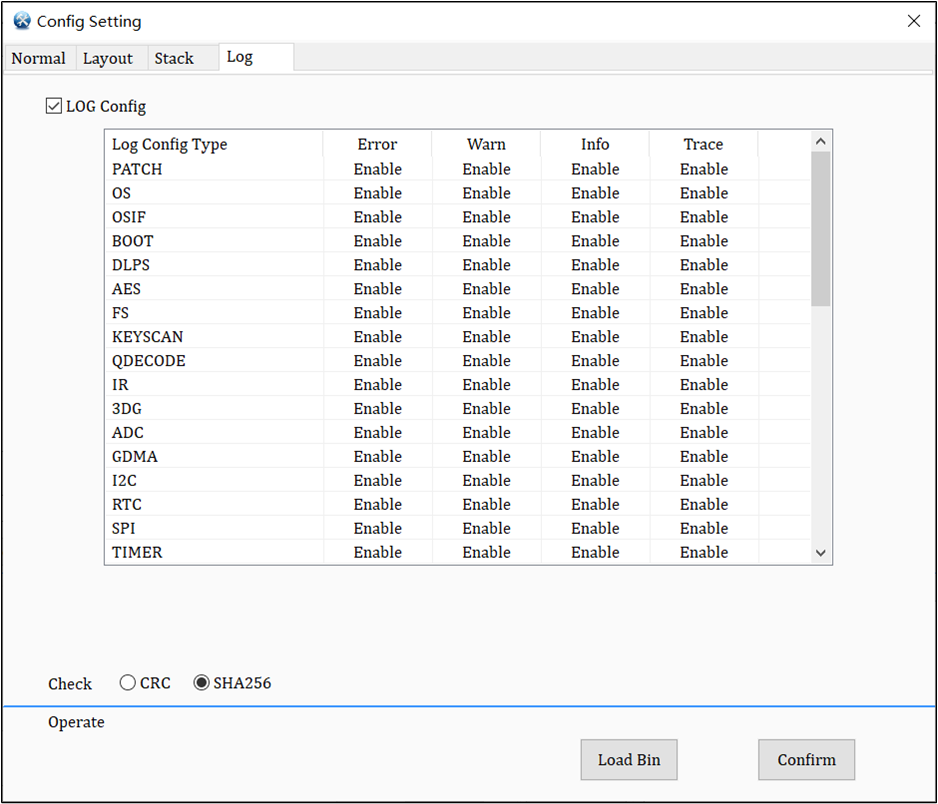Click the scrollbar up arrow
The width and height of the screenshot is (938, 804).
pyautogui.click(x=820, y=141)
